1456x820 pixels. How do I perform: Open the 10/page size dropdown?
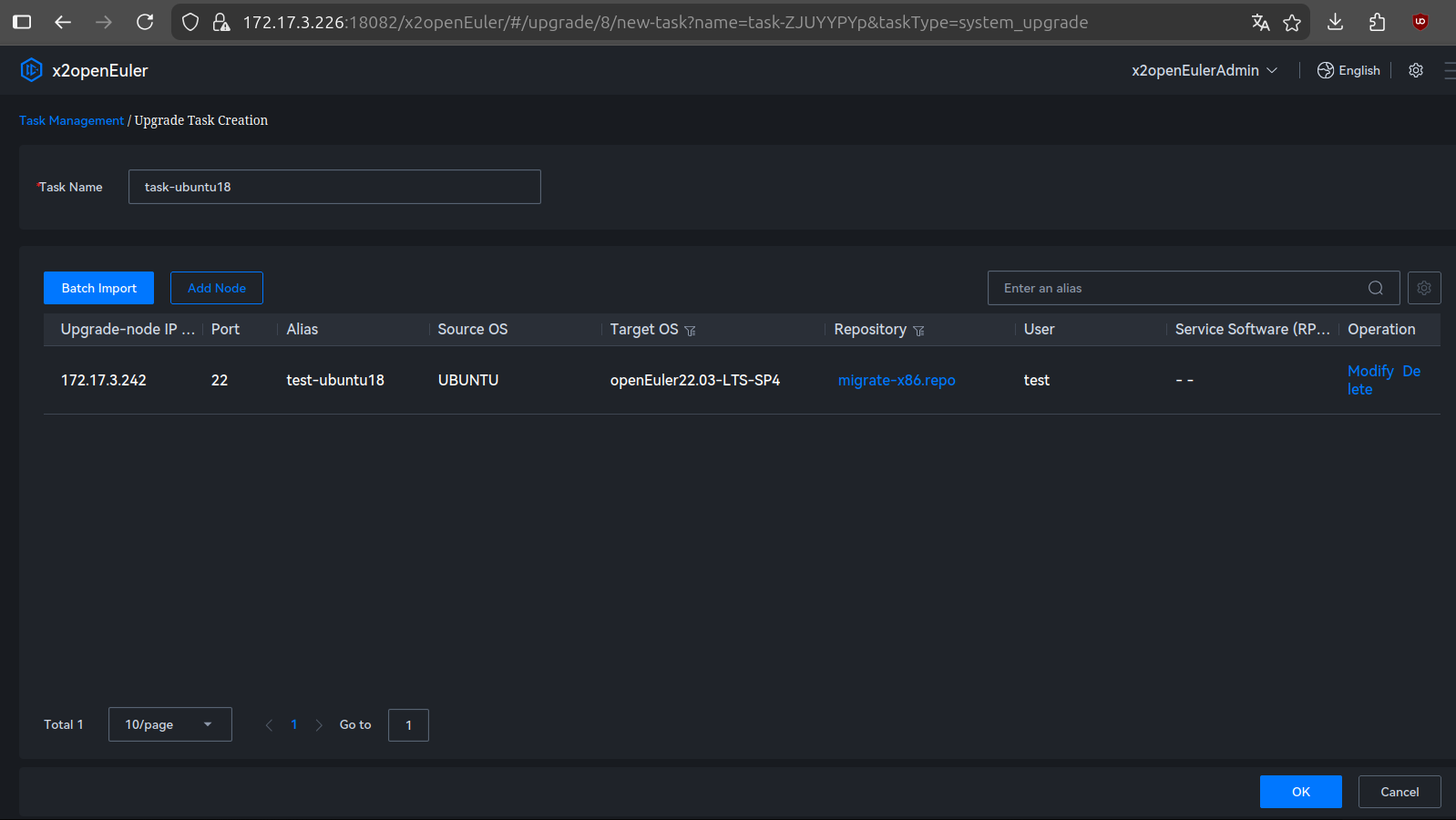click(169, 724)
